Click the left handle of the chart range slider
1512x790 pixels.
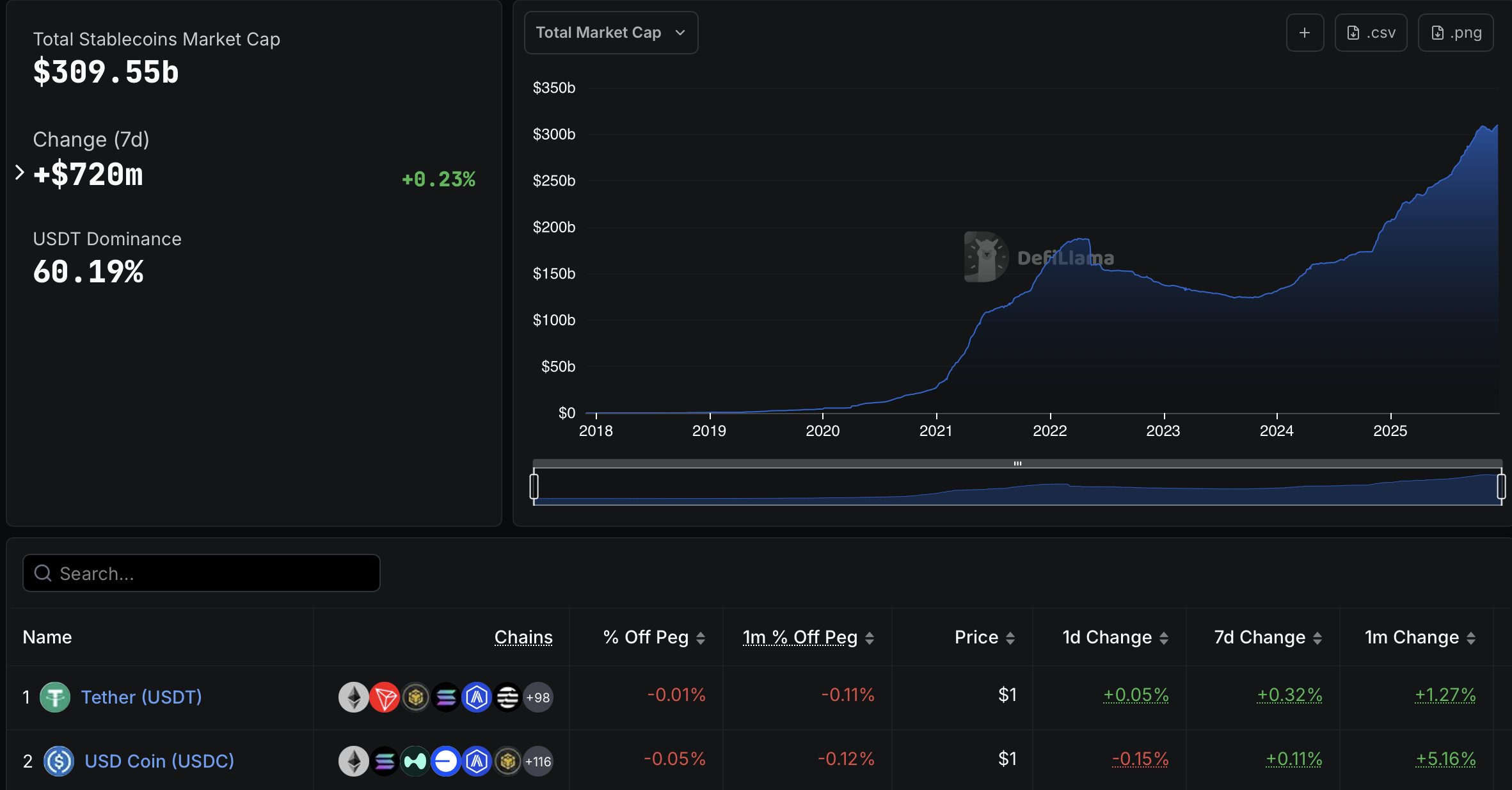click(x=533, y=486)
